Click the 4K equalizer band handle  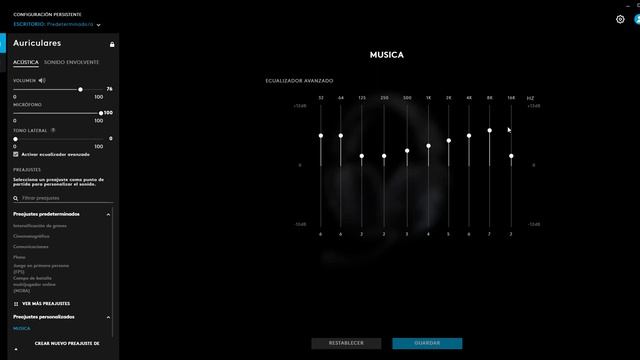tap(469, 136)
